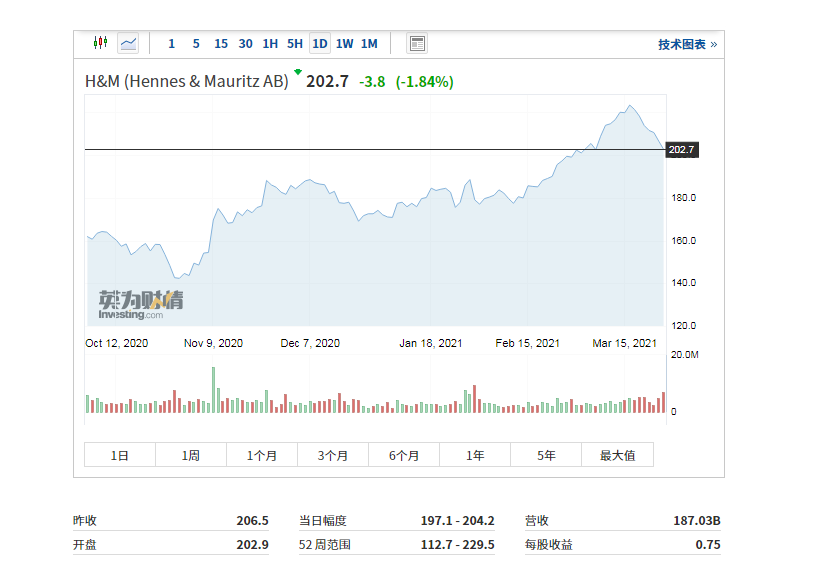
Task: Show the 1个月 time range
Action: pyautogui.click(x=262, y=455)
